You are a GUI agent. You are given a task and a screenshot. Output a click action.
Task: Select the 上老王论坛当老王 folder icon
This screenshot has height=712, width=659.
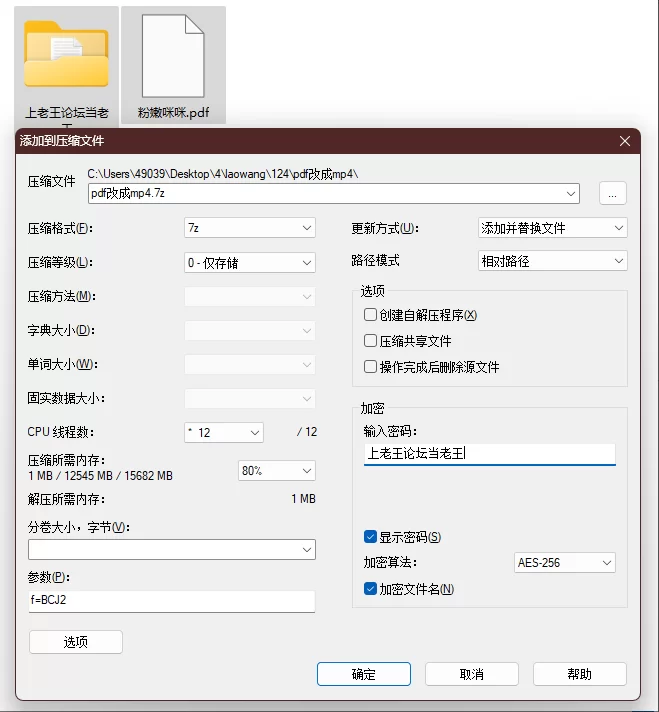pyautogui.click(x=66, y=54)
